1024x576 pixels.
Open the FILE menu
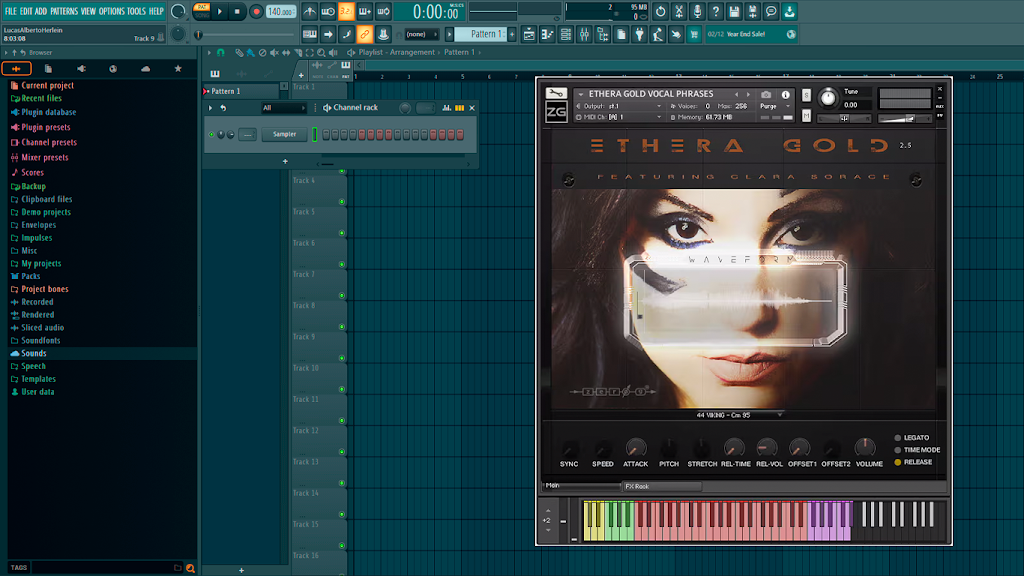point(10,11)
